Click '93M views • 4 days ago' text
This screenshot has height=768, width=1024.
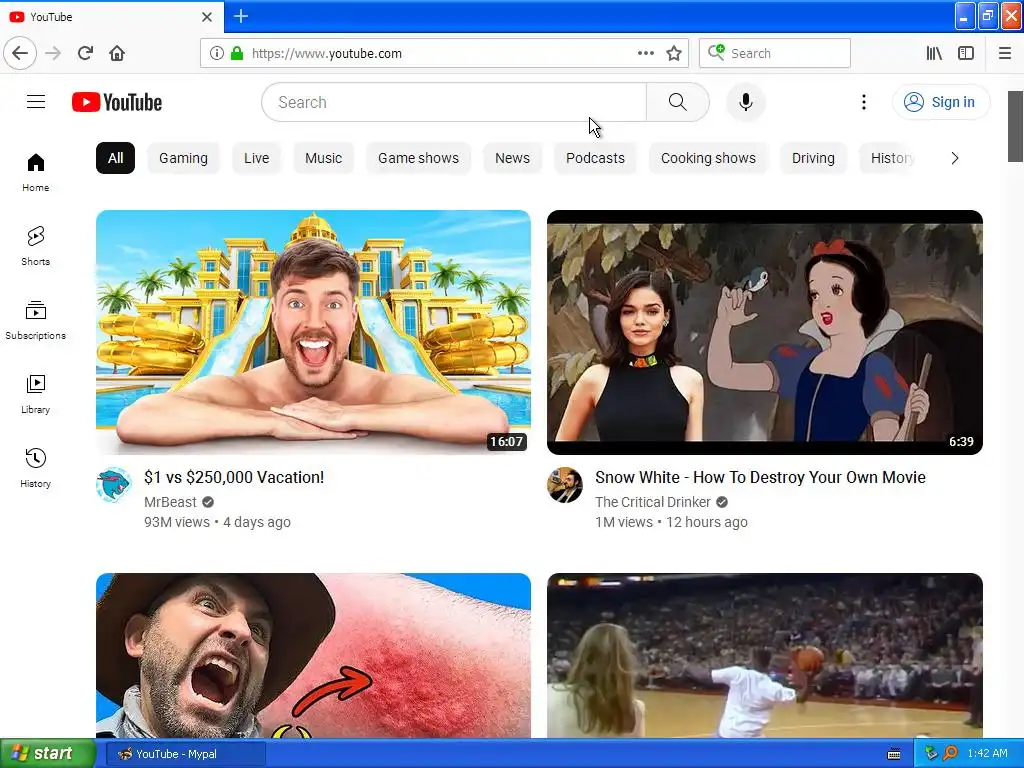[x=217, y=522]
